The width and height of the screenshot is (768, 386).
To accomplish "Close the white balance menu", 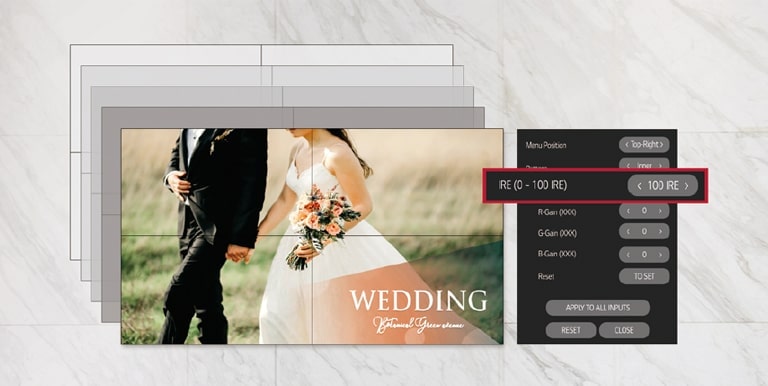I will 624,330.
